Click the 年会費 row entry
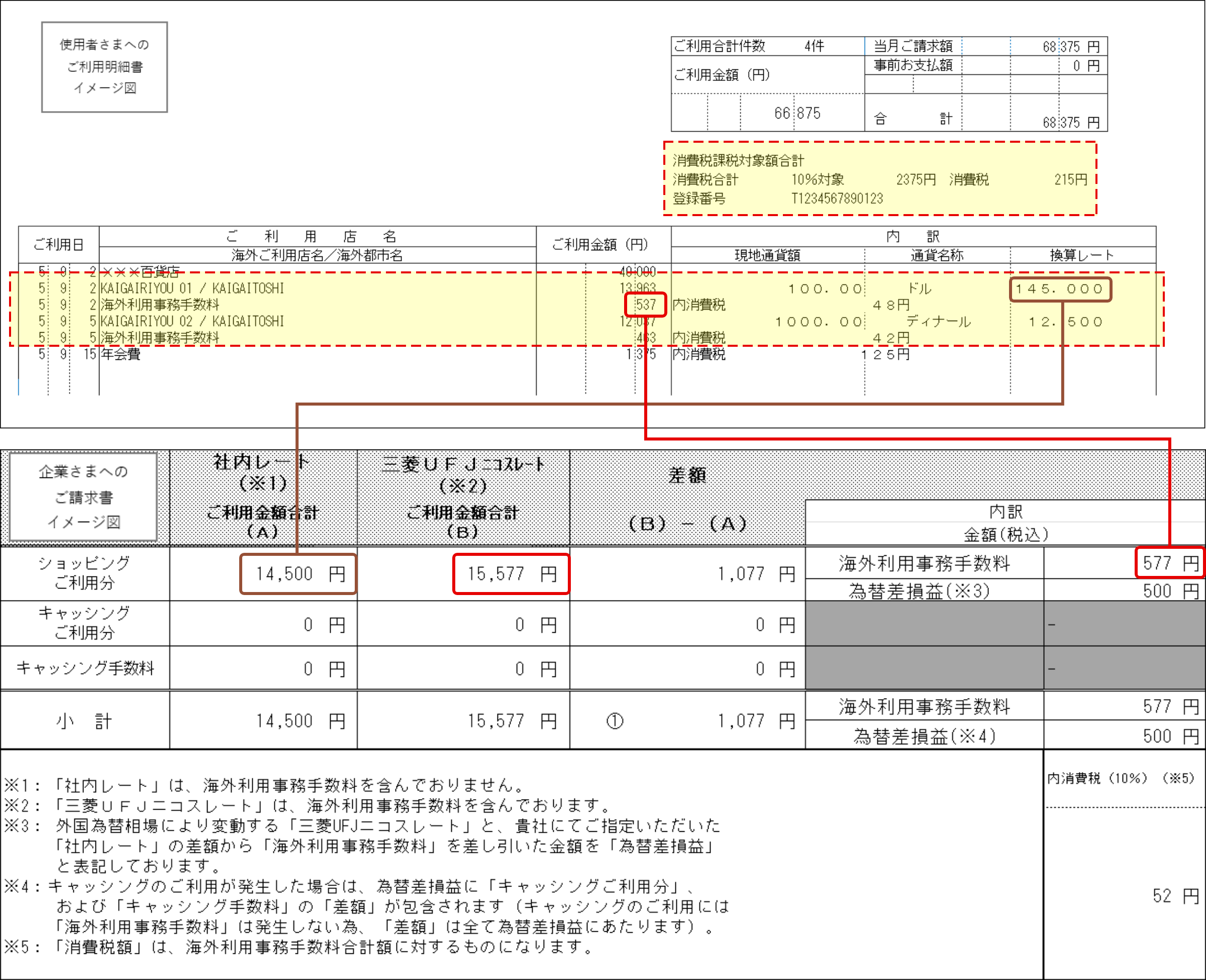This screenshot has width=1206, height=980. (x=121, y=354)
